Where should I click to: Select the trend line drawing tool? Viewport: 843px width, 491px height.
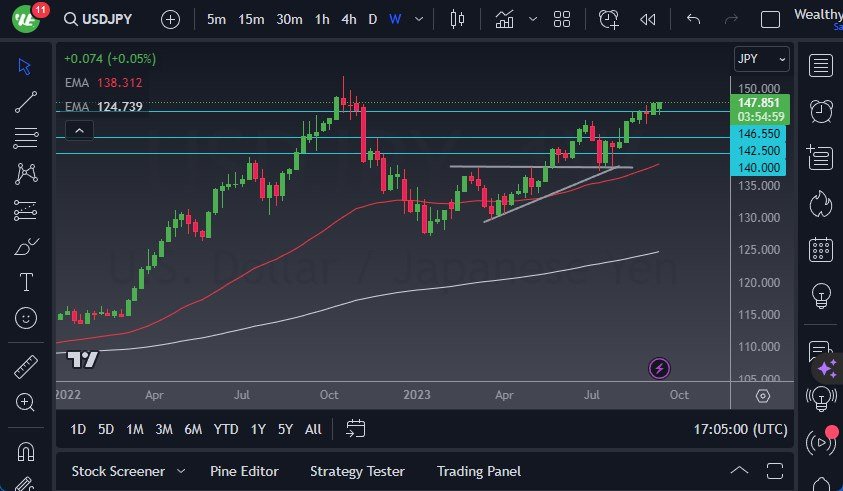point(26,101)
